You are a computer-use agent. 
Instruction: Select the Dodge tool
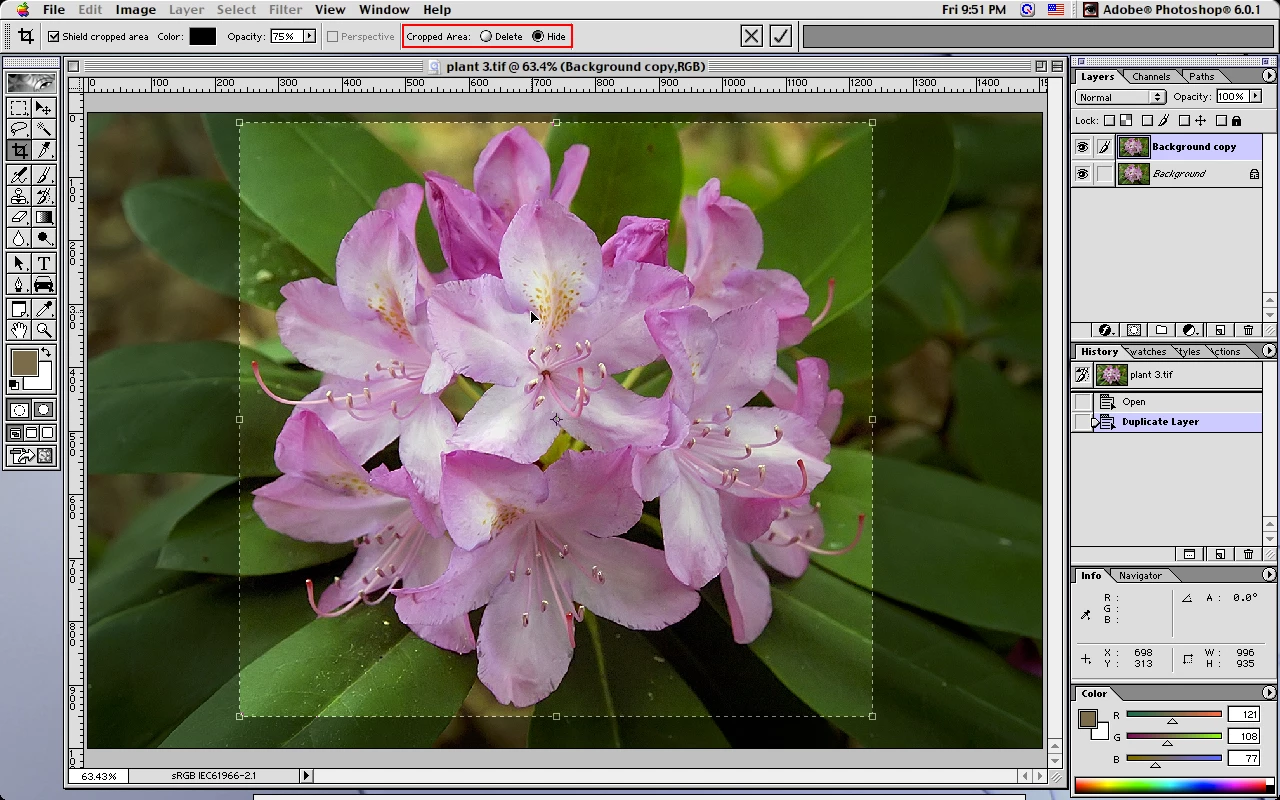click(44, 238)
